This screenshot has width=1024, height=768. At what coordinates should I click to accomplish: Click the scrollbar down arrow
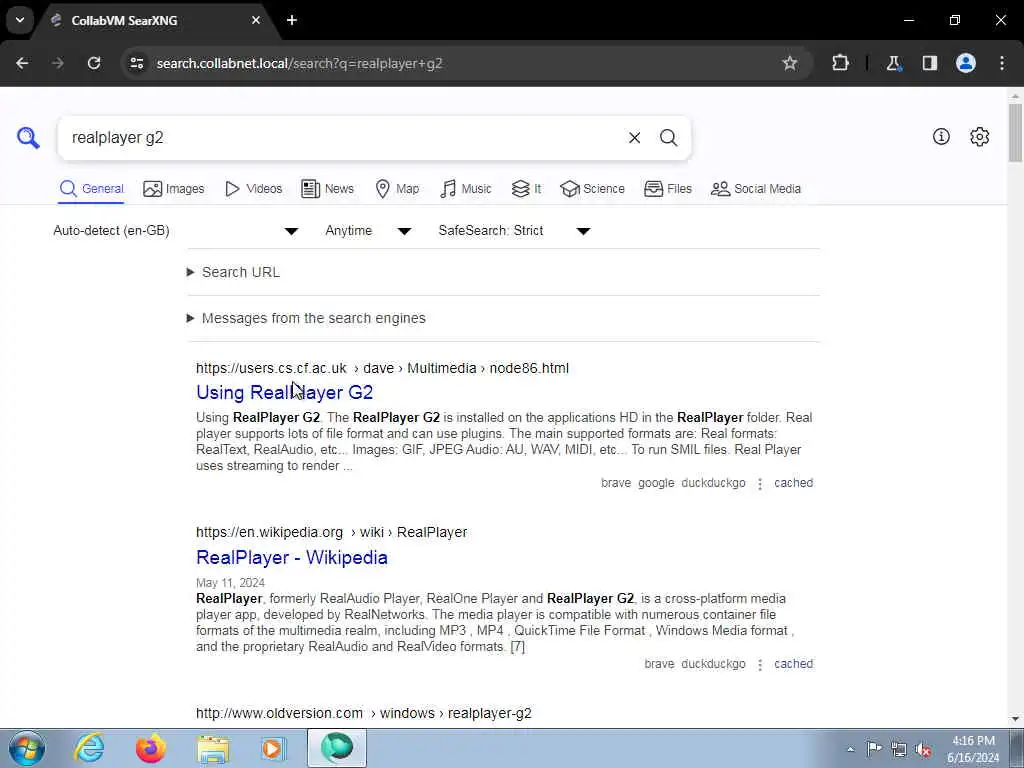click(1015, 719)
